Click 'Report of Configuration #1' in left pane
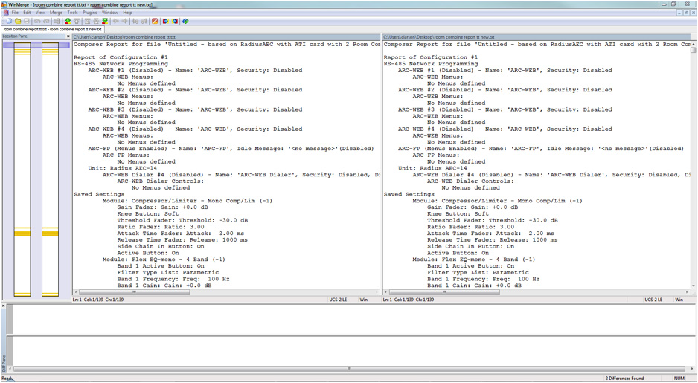698x383 pixels. (120, 57)
